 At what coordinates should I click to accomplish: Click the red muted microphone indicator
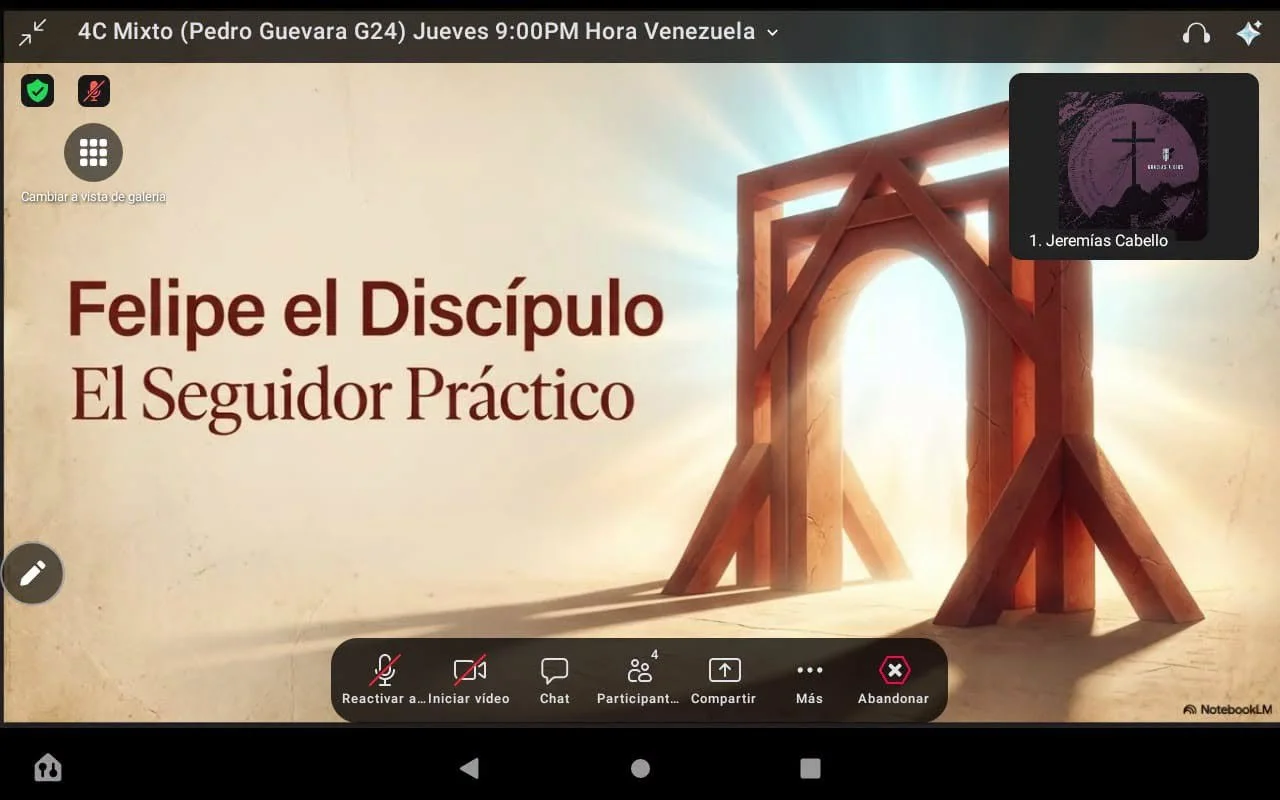point(94,91)
